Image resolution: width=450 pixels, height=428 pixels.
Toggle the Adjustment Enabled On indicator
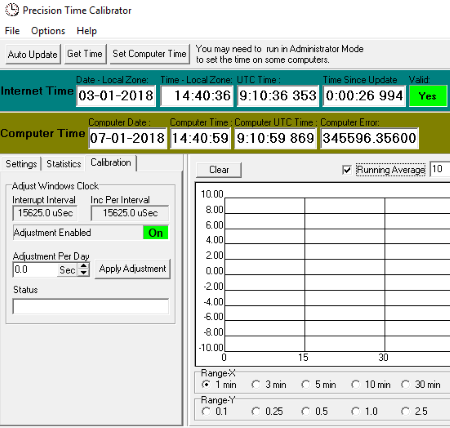(x=156, y=233)
